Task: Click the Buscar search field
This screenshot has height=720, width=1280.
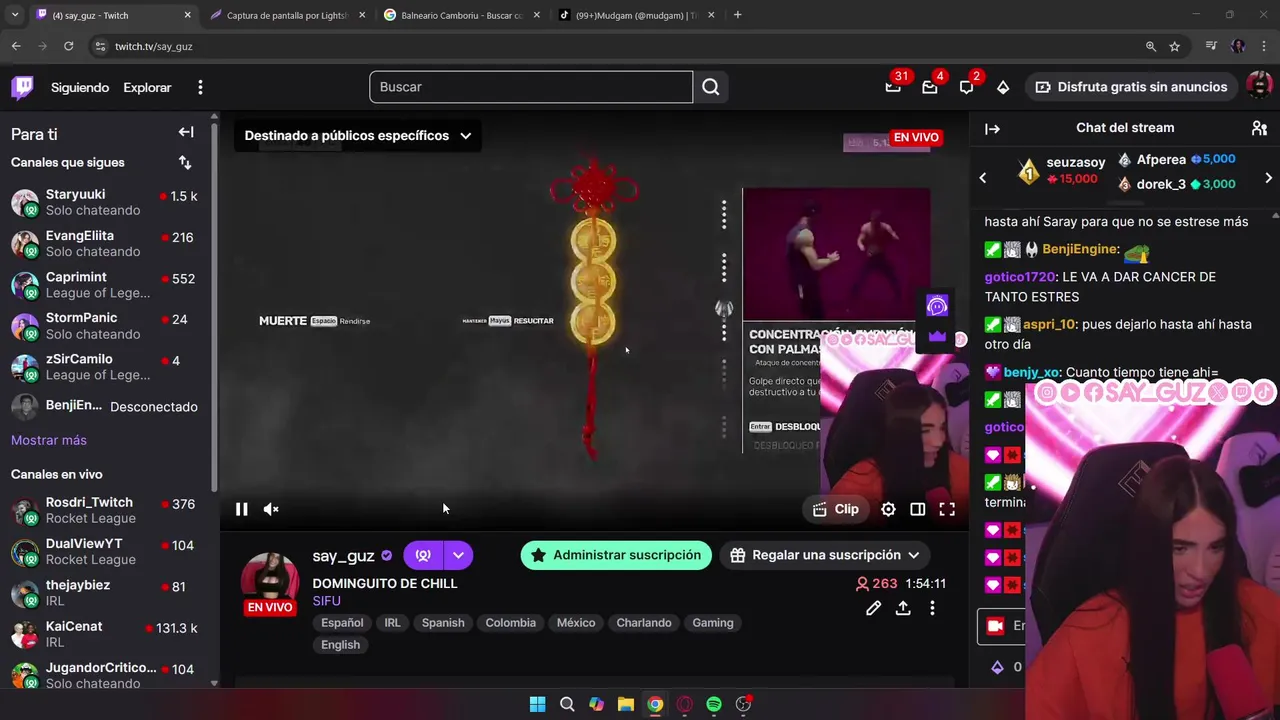Action: (531, 87)
